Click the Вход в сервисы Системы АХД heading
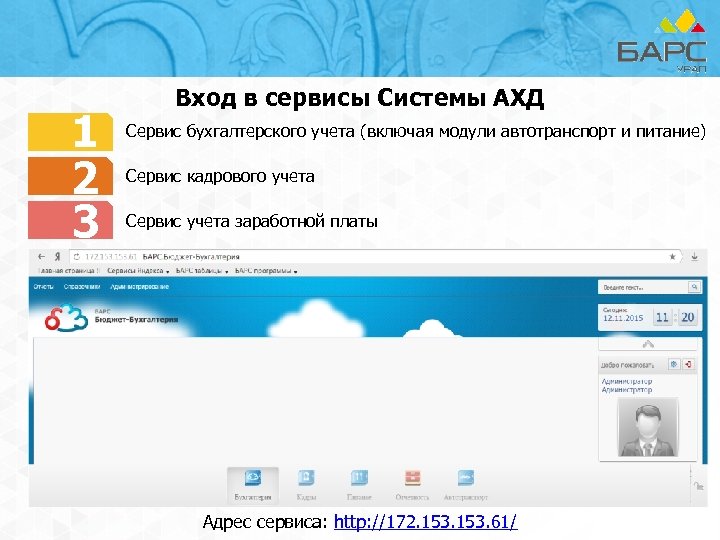Viewport: 720px width, 540px height. click(x=360, y=98)
